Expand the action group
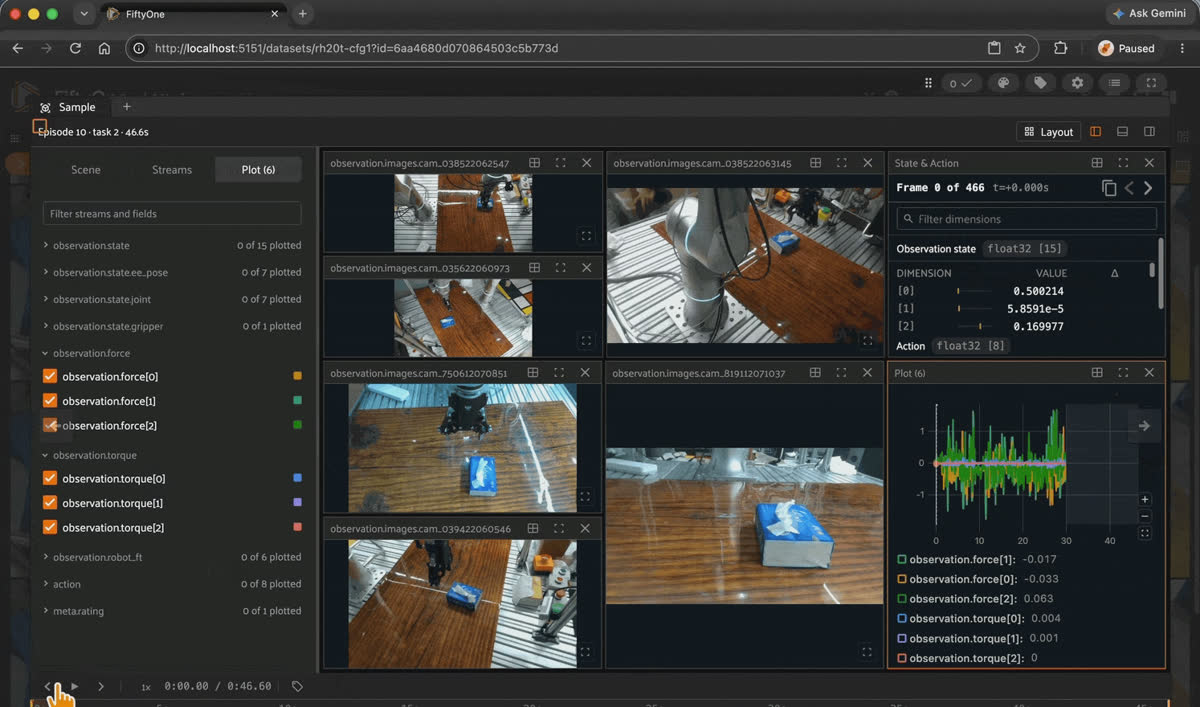 pos(172,584)
